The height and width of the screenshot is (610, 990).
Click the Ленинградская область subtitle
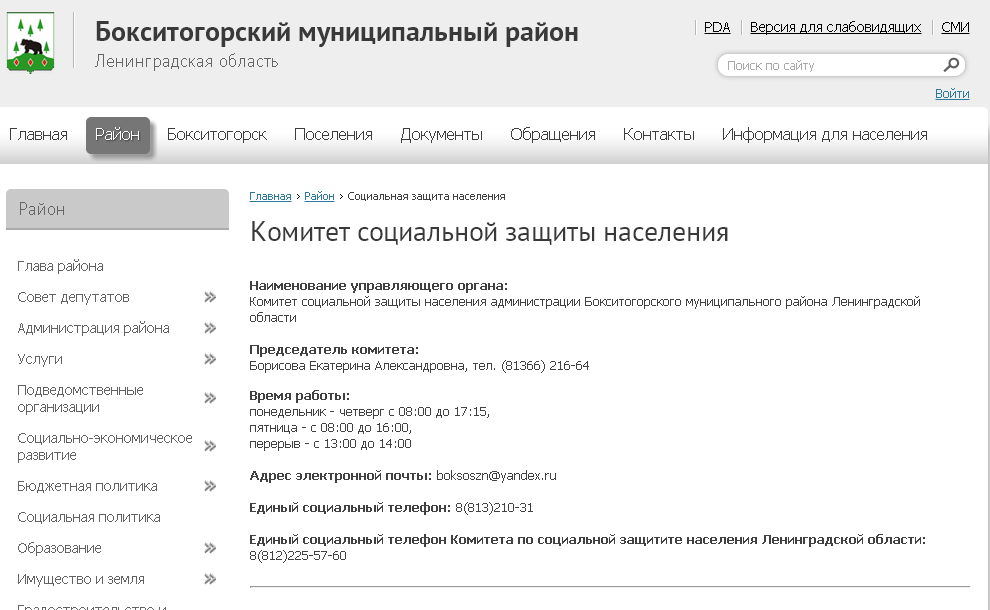187,62
